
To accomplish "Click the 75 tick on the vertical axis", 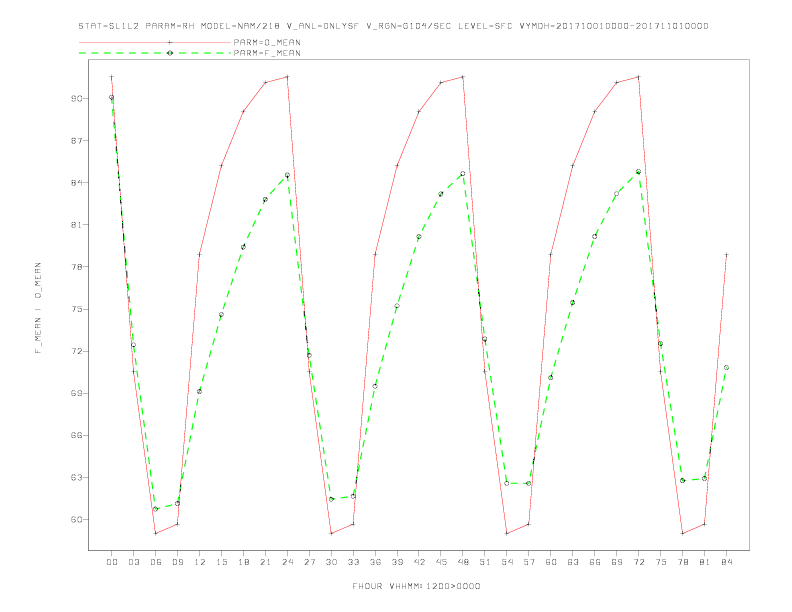I will tap(76, 309).
